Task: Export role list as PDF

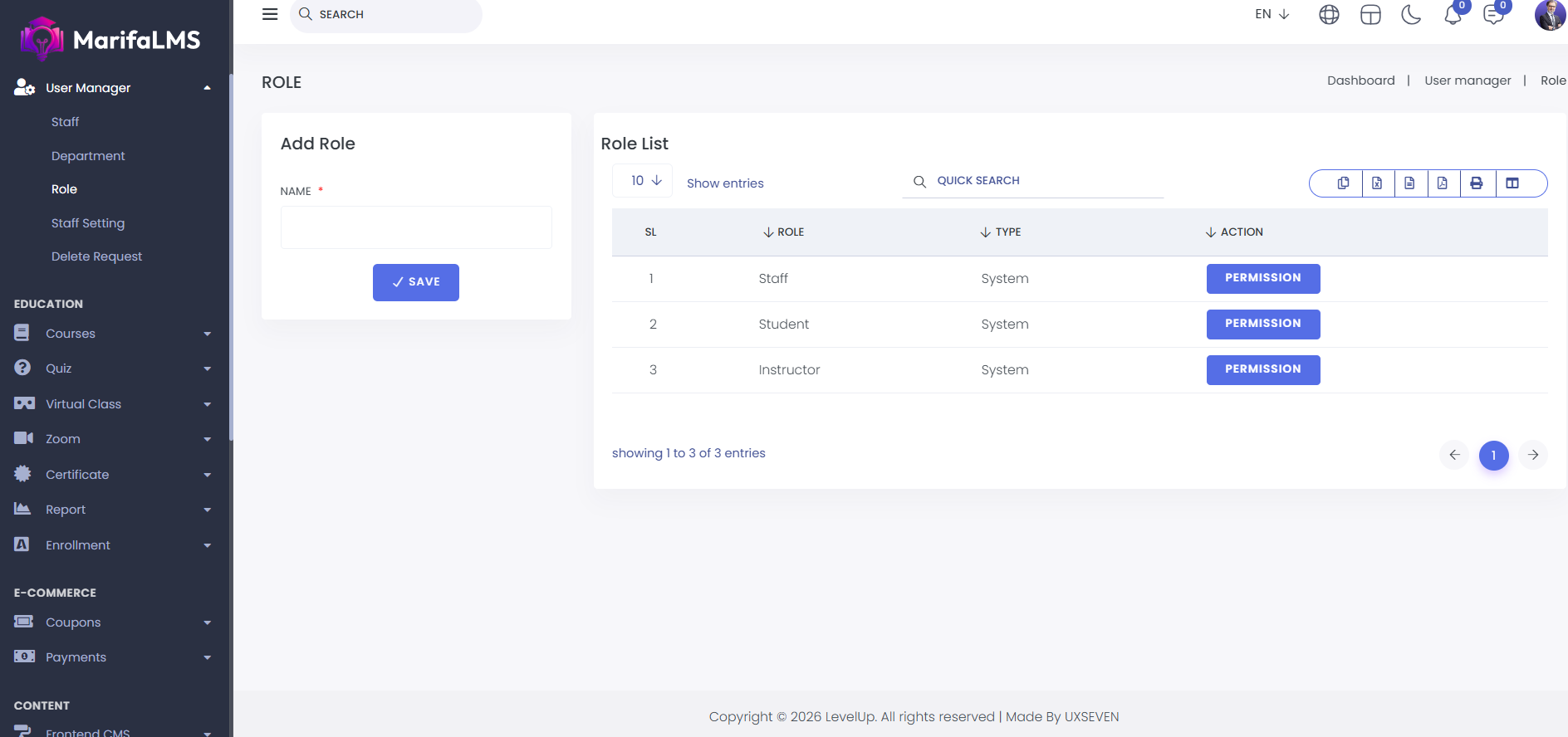Action: click(x=1443, y=183)
